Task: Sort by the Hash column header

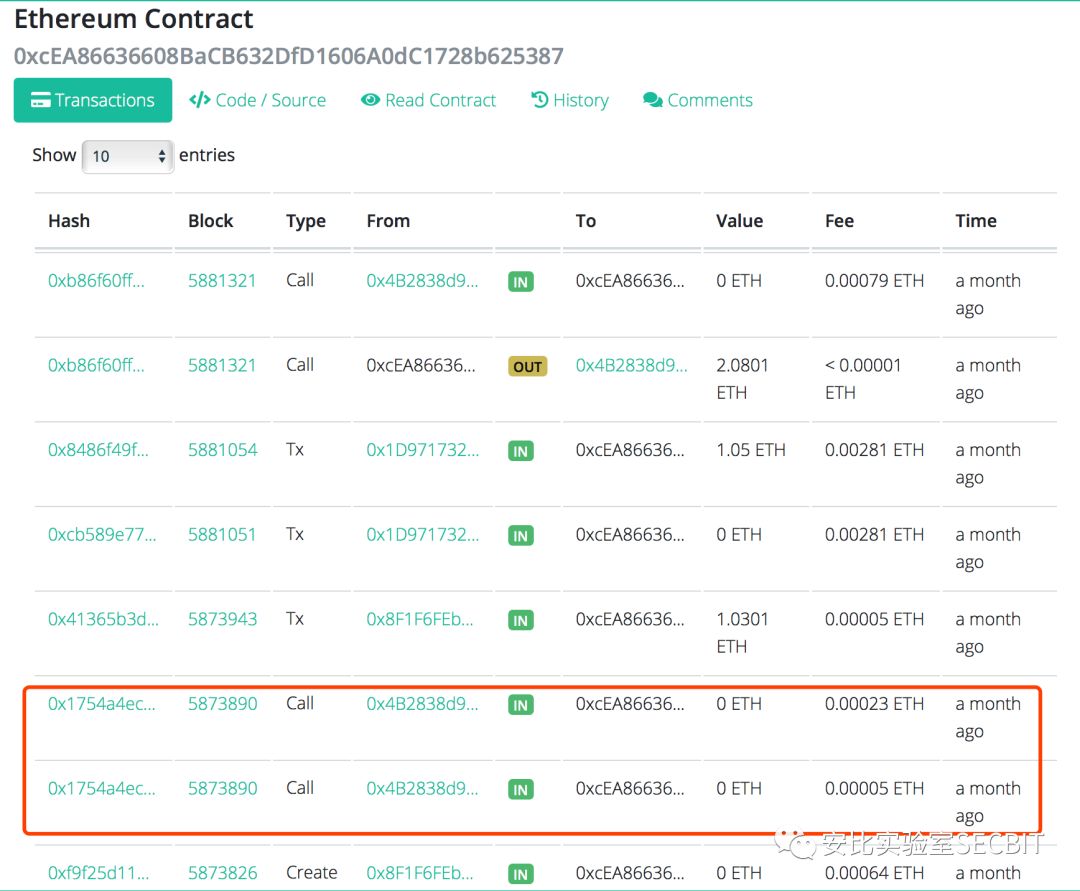Action: (x=69, y=221)
